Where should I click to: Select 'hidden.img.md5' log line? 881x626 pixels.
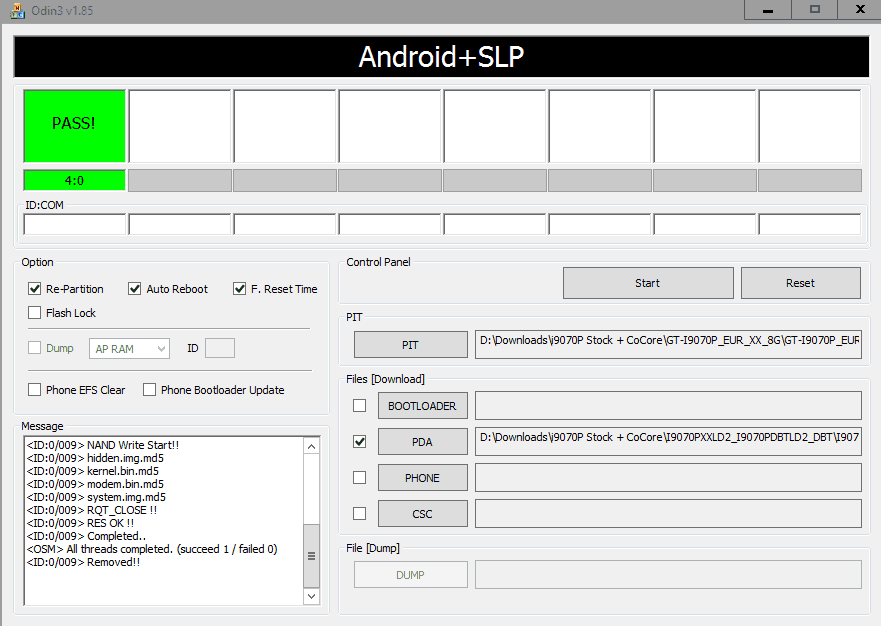click(x=95, y=458)
